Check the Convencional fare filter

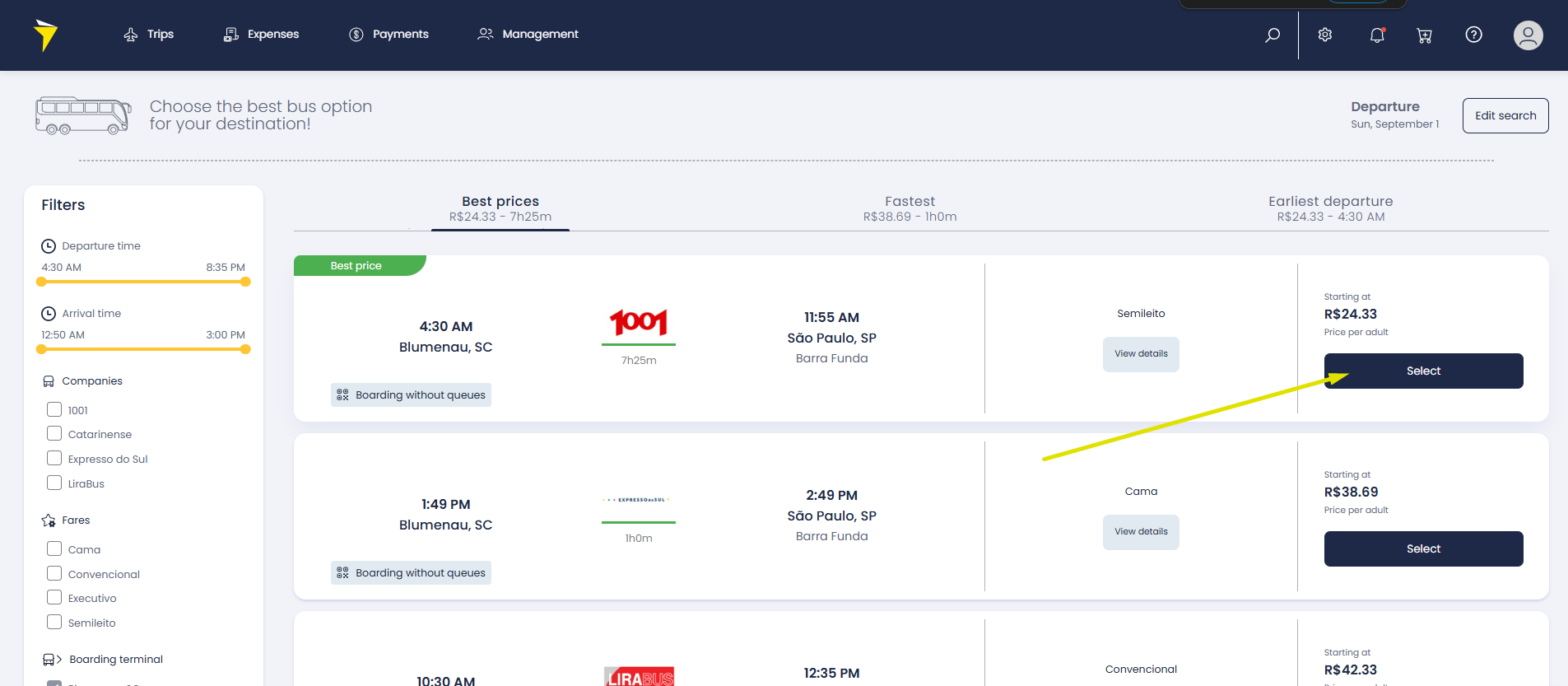pyautogui.click(x=54, y=573)
